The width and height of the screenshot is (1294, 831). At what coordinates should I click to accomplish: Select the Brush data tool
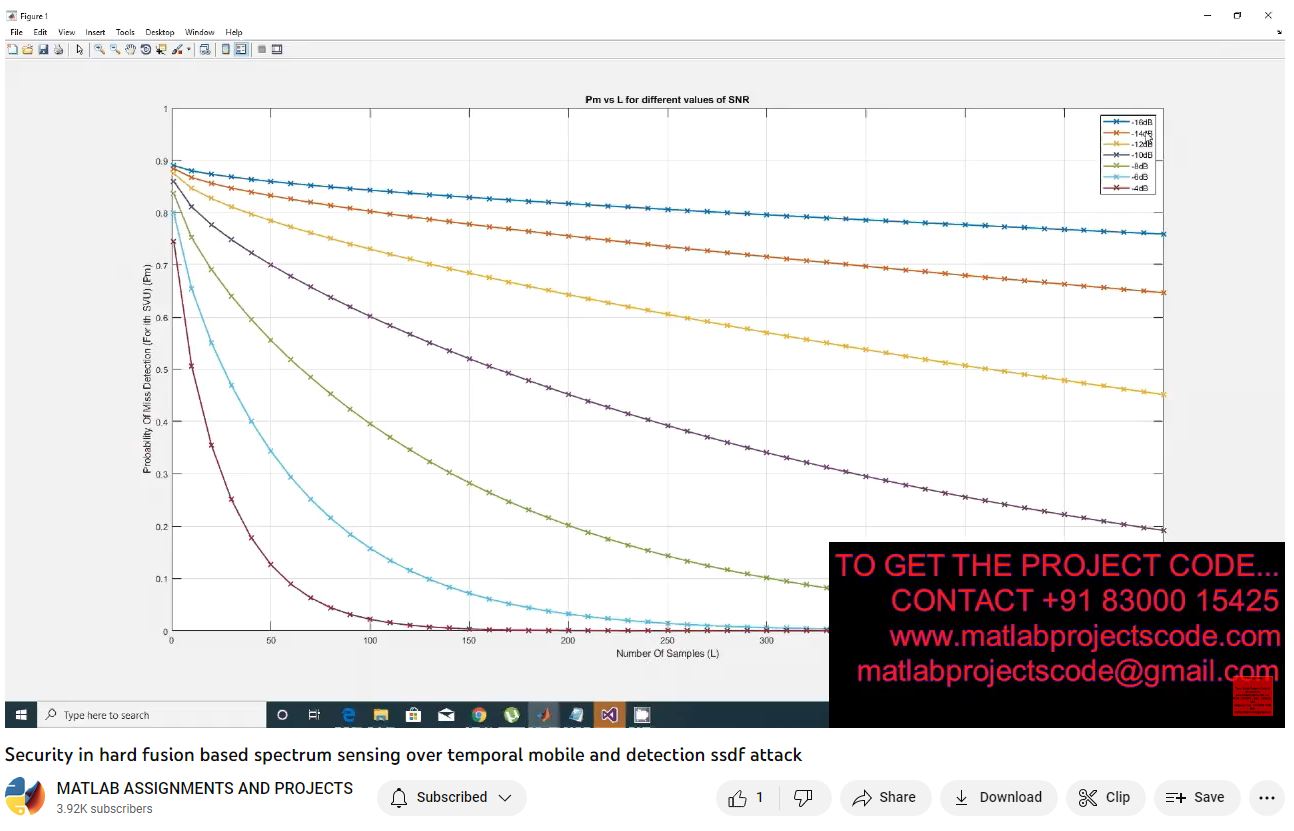(177, 49)
